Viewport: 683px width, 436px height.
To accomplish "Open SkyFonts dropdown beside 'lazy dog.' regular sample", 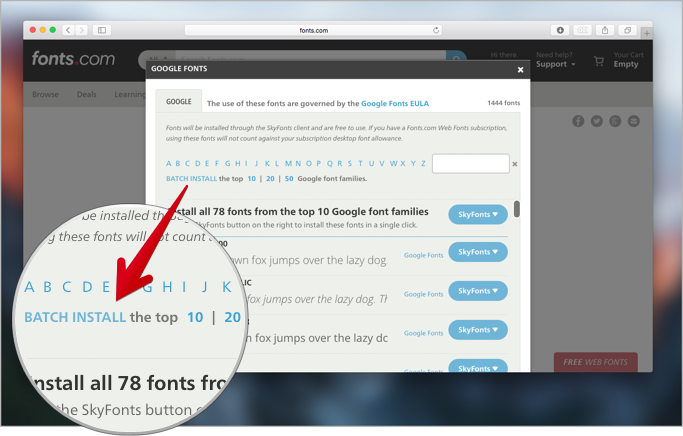I will click(478, 252).
